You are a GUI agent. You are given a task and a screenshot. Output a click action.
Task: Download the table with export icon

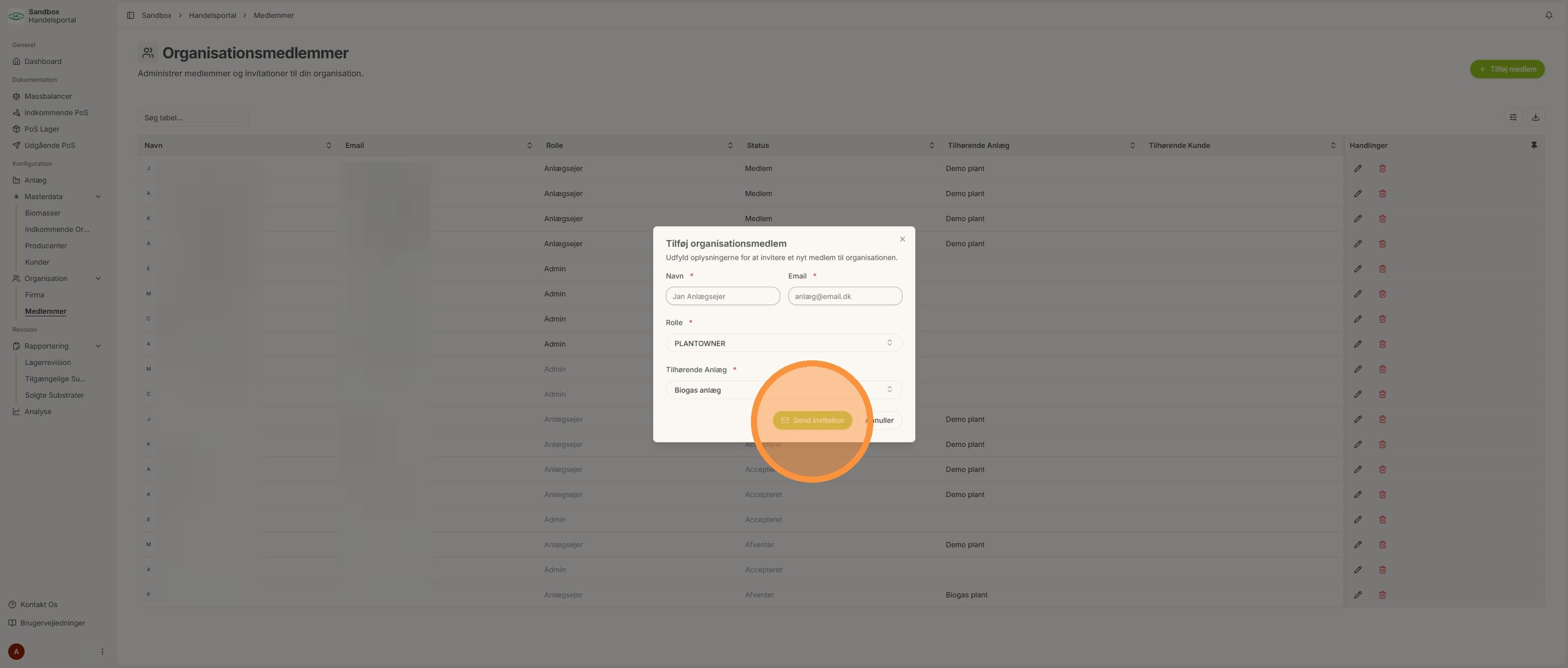click(x=1535, y=117)
